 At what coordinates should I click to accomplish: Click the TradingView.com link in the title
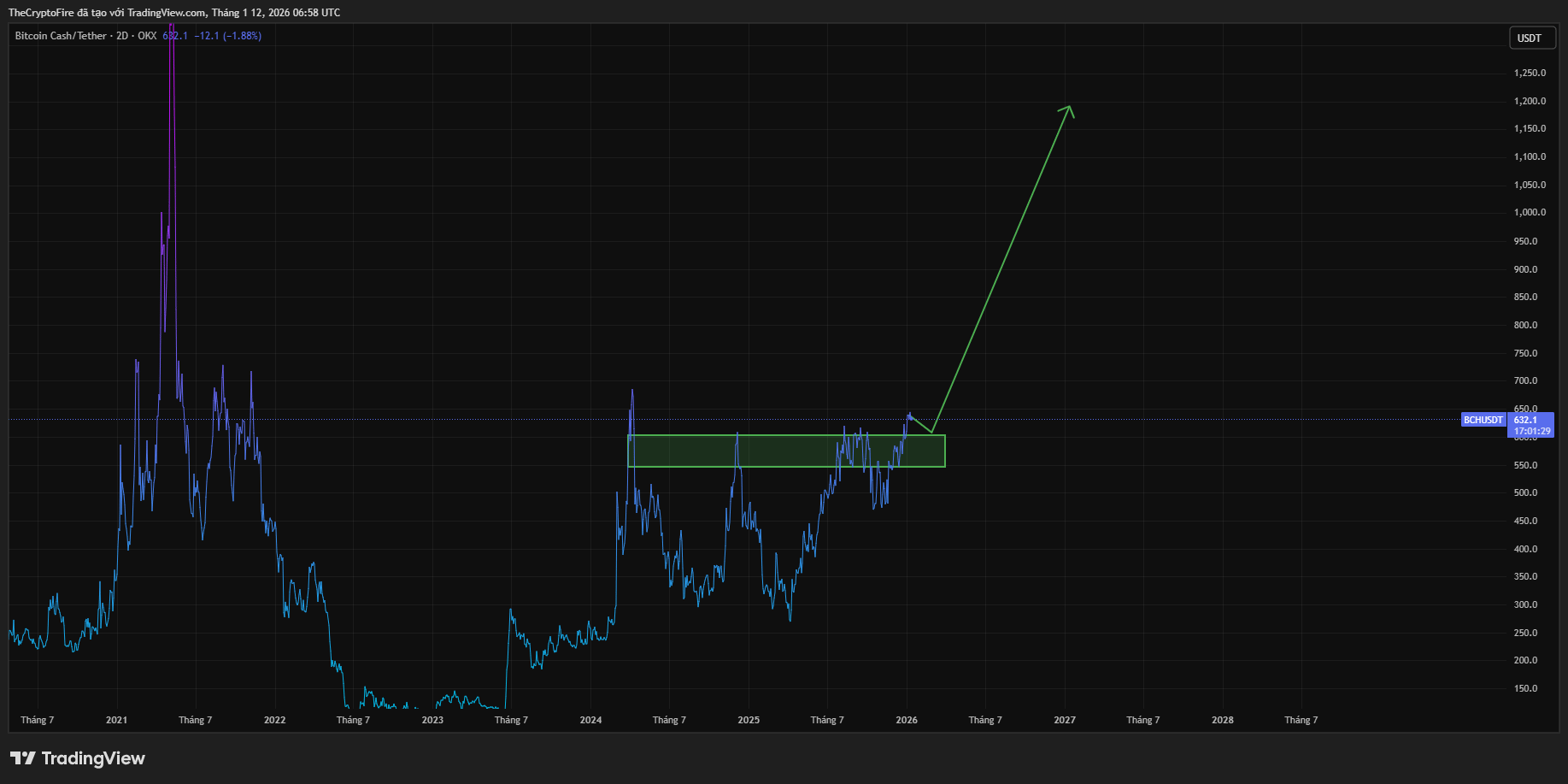[x=162, y=12]
